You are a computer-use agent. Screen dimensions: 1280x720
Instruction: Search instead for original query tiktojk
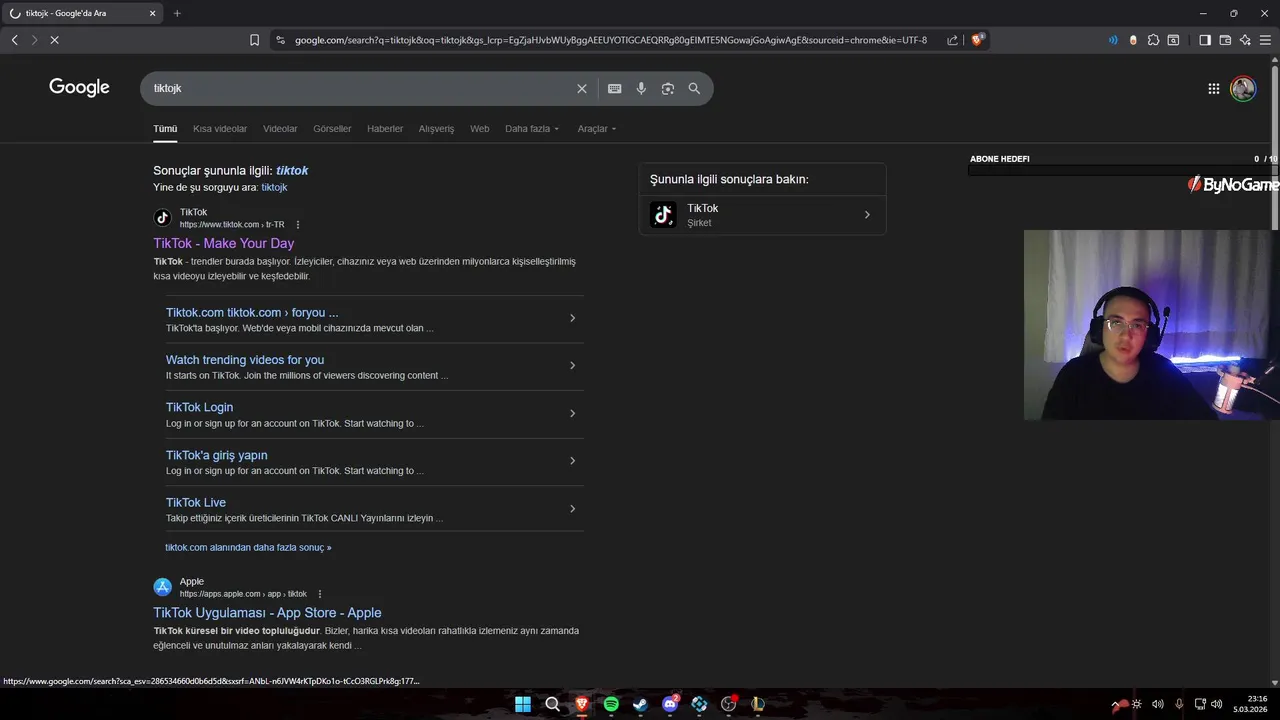click(x=274, y=187)
